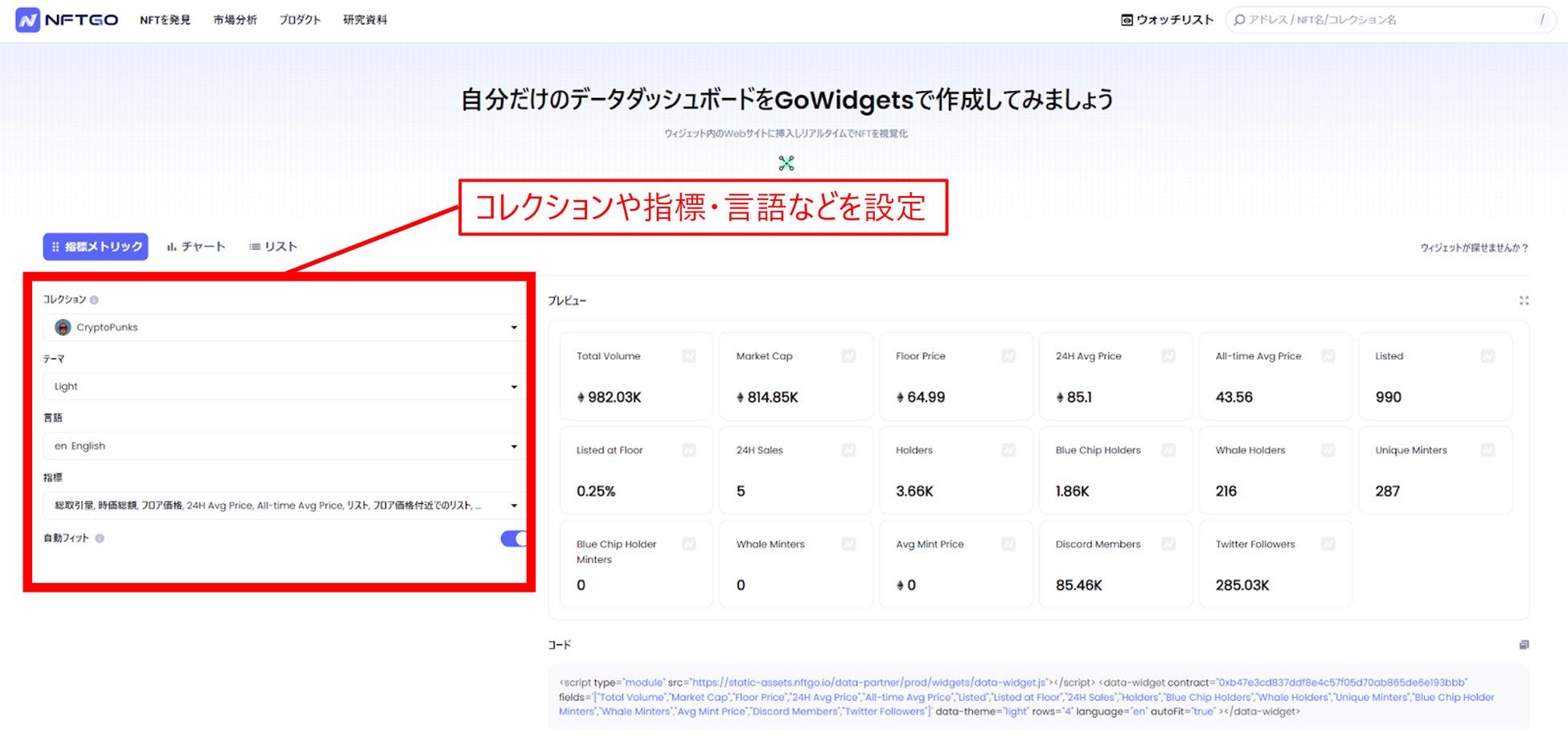Image resolution: width=1568 pixels, height=742 pixels.
Task: Click the 285.03K Twitter Followers value
Action: coord(1242,585)
